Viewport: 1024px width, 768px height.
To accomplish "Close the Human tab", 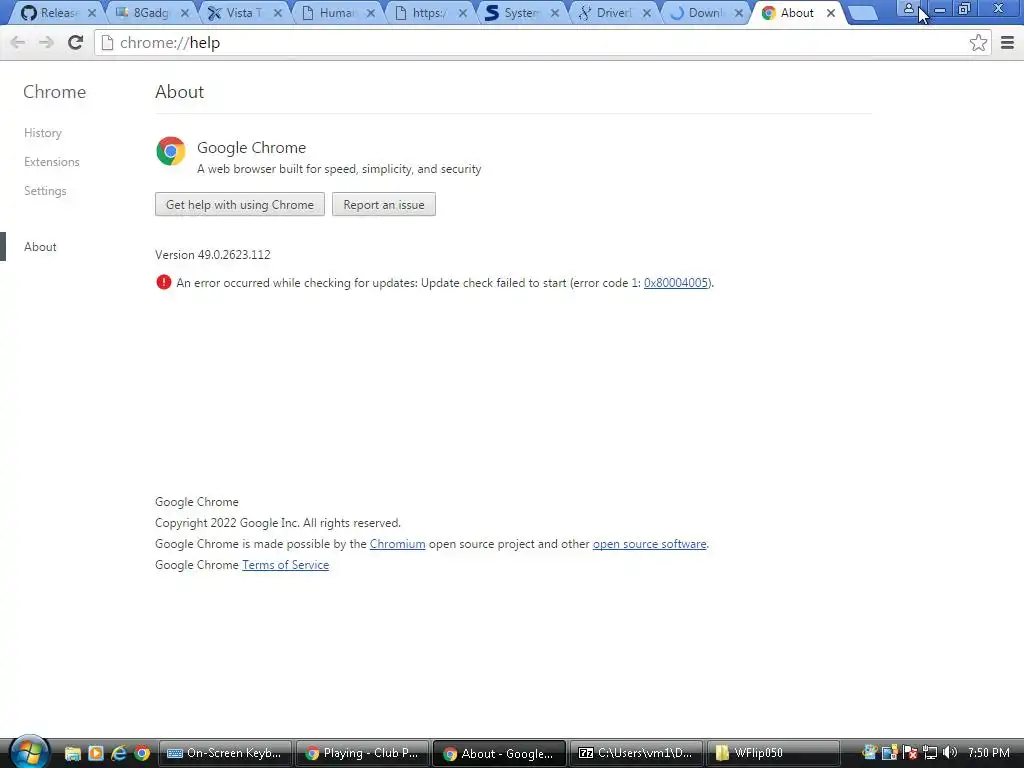I will point(370,13).
